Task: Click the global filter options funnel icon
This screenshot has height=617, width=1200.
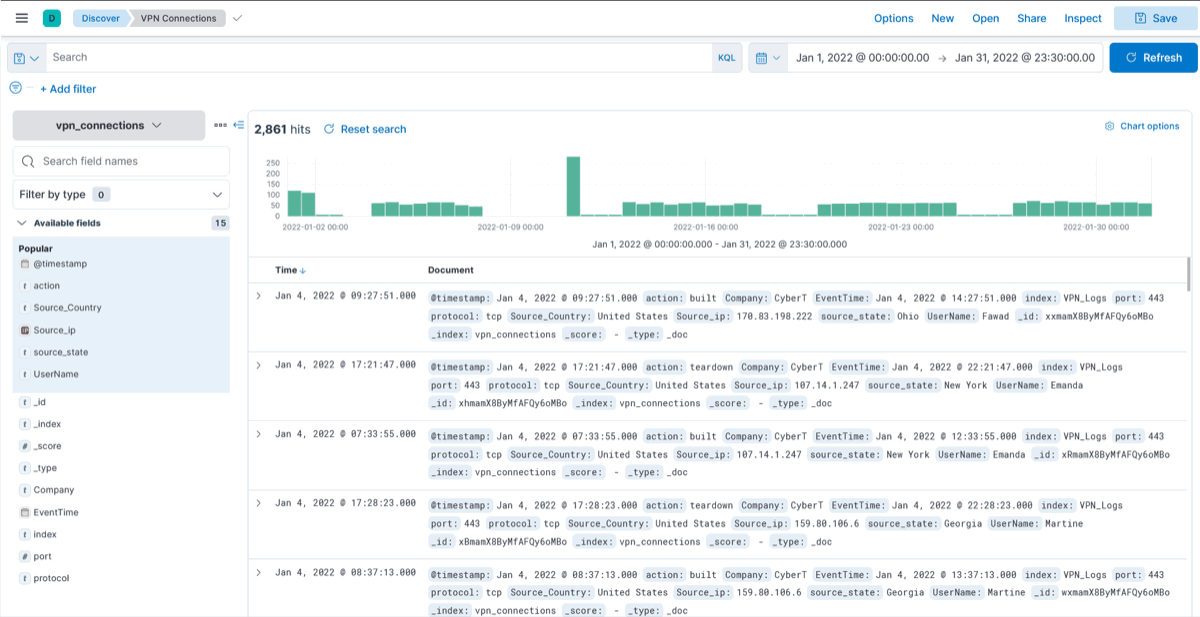Action: pos(14,89)
